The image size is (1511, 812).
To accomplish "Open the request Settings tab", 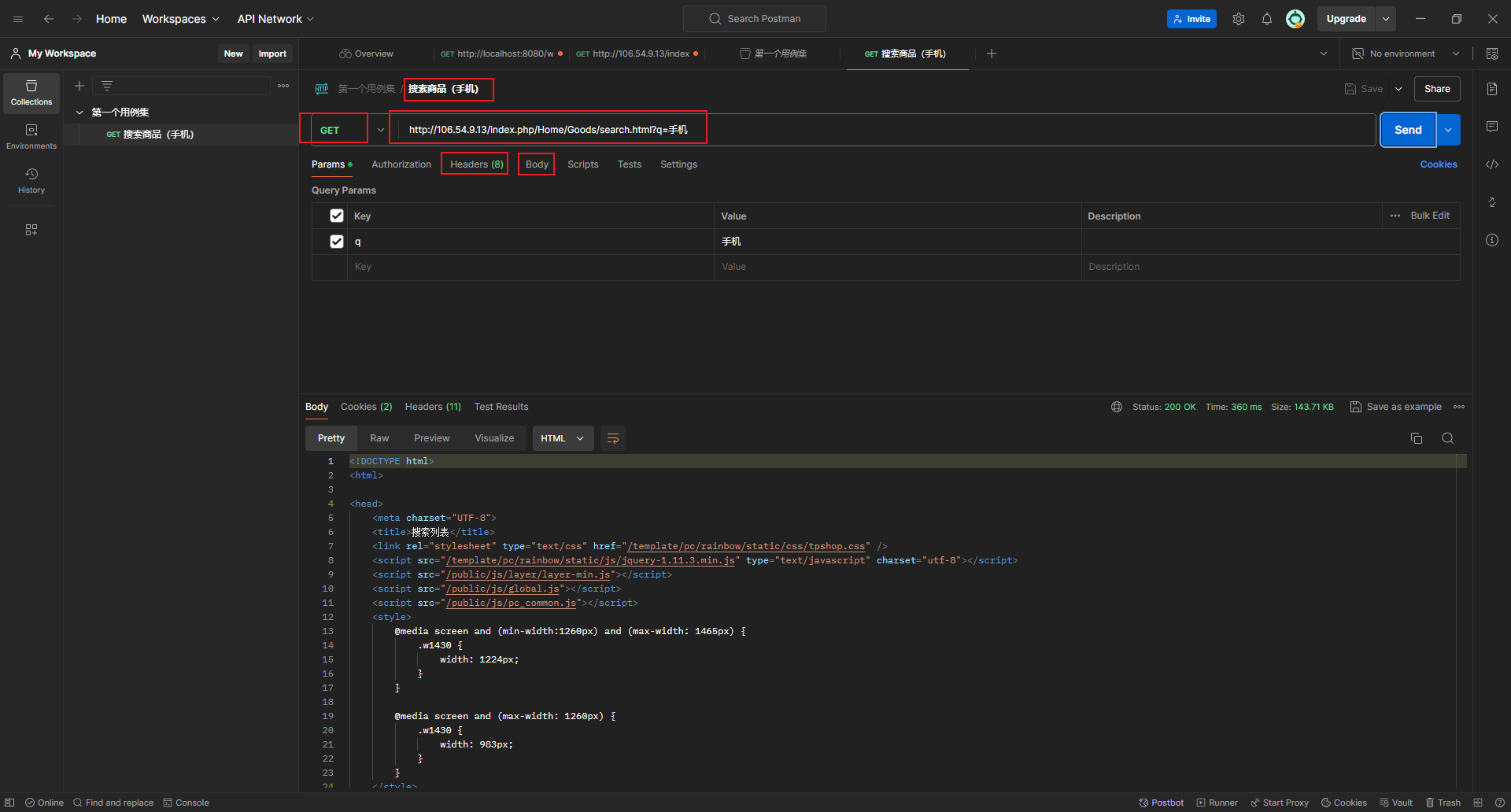I will pyautogui.click(x=679, y=164).
